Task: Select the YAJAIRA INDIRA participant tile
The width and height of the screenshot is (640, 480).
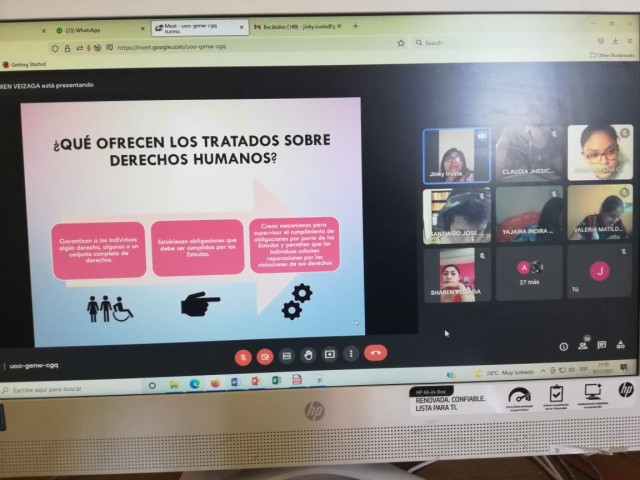Action: pos(529,214)
